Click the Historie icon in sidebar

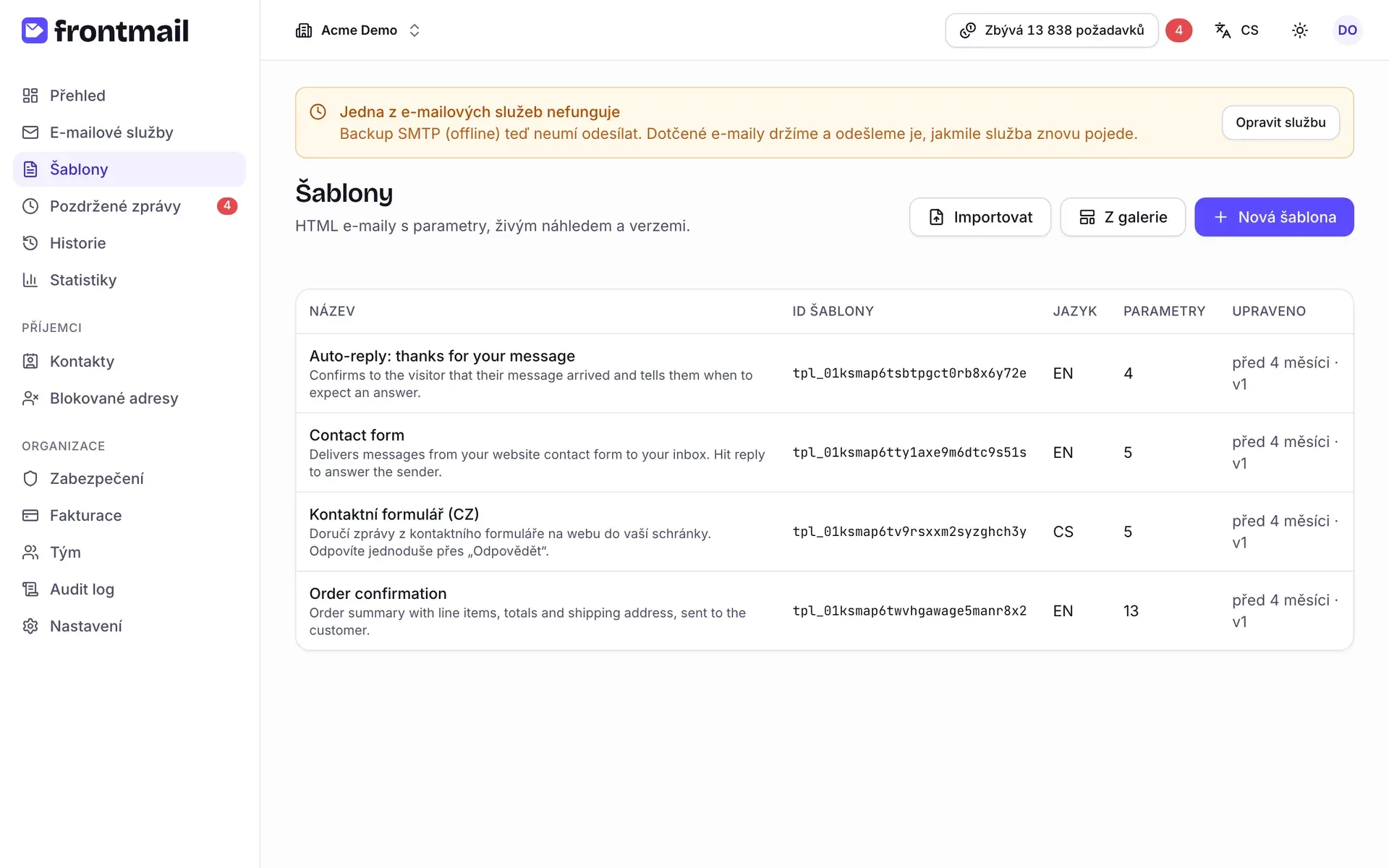30,243
